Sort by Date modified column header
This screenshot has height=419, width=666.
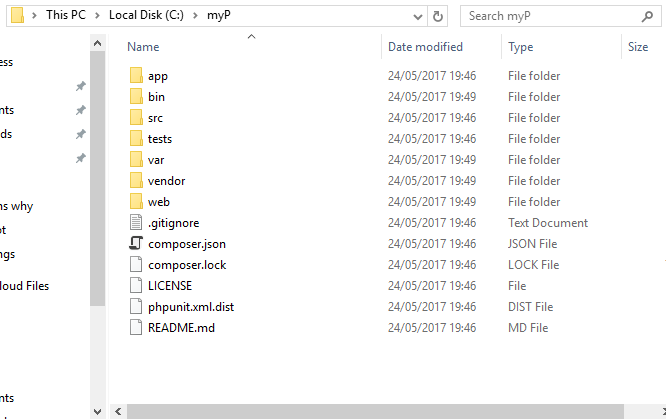click(425, 47)
